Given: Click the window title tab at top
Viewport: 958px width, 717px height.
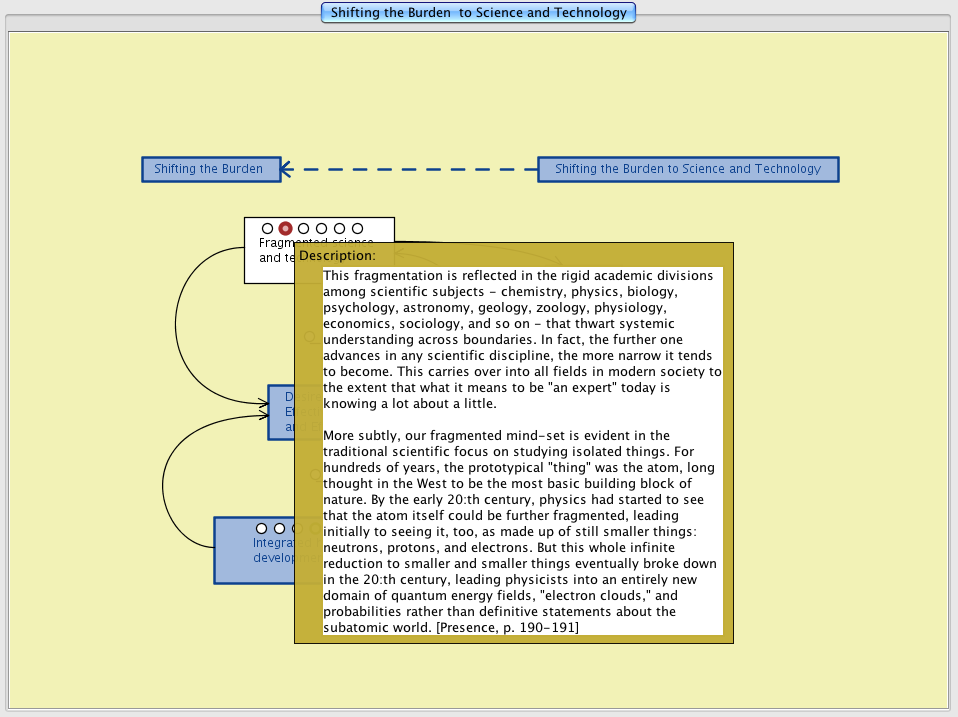Looking at the screenshot, I should coord(478,13).
